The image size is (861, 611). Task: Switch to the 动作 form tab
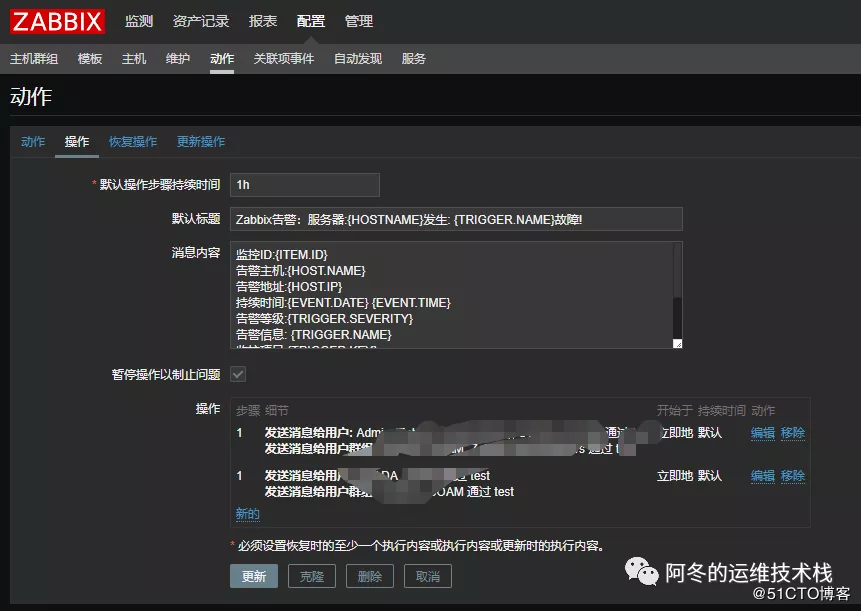(33, 142)
